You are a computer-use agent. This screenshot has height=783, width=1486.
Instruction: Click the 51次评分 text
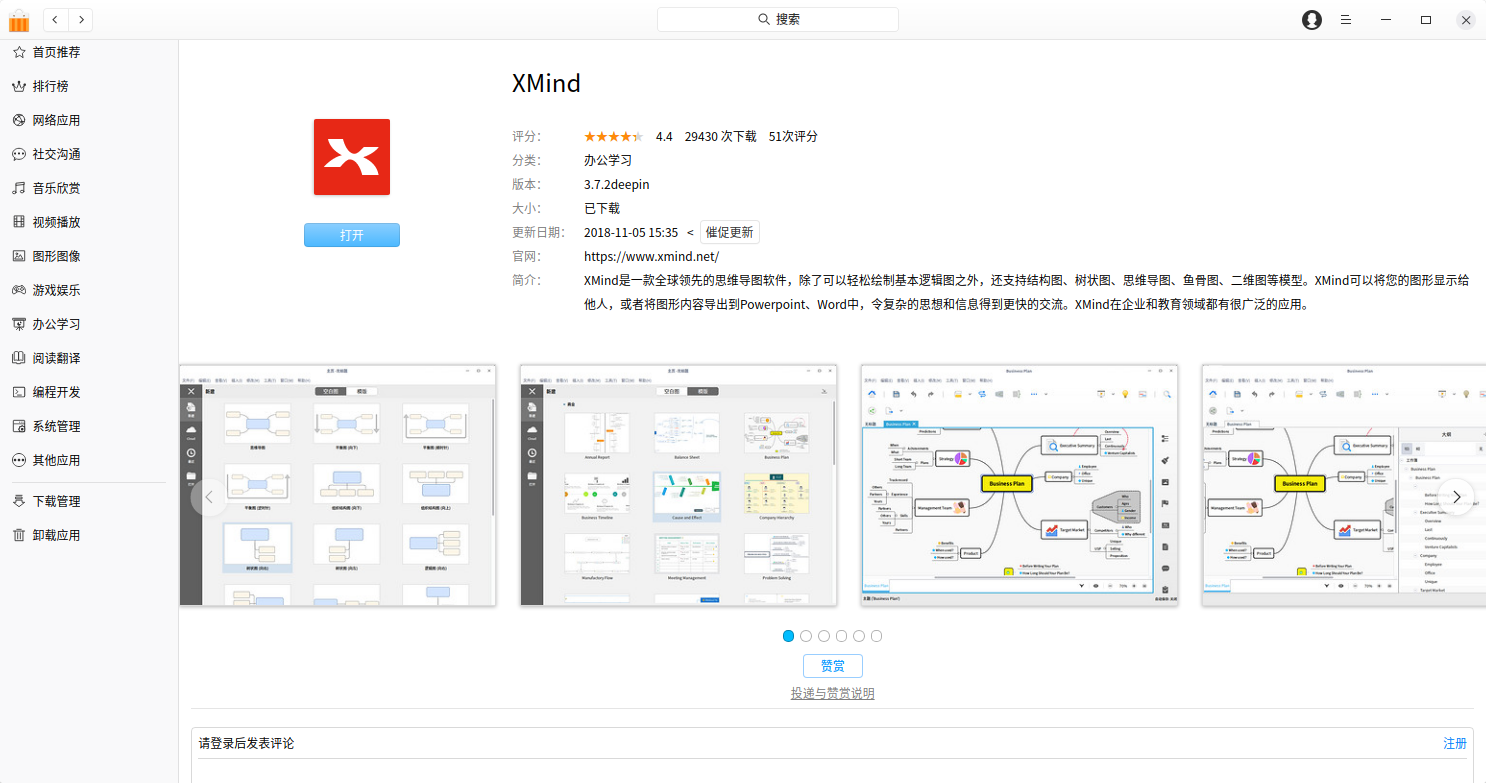(793, 136)
